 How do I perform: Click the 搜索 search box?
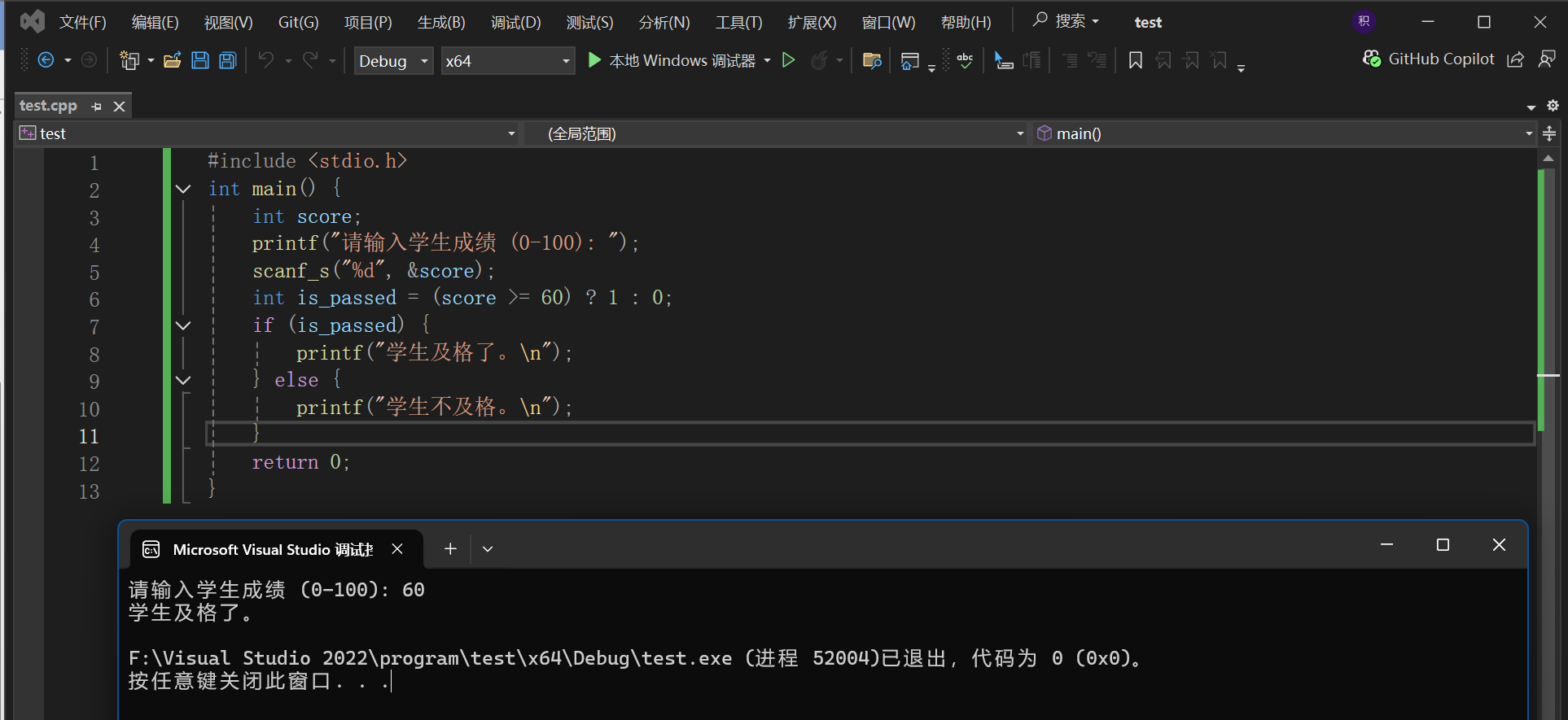click(1067, 21)
